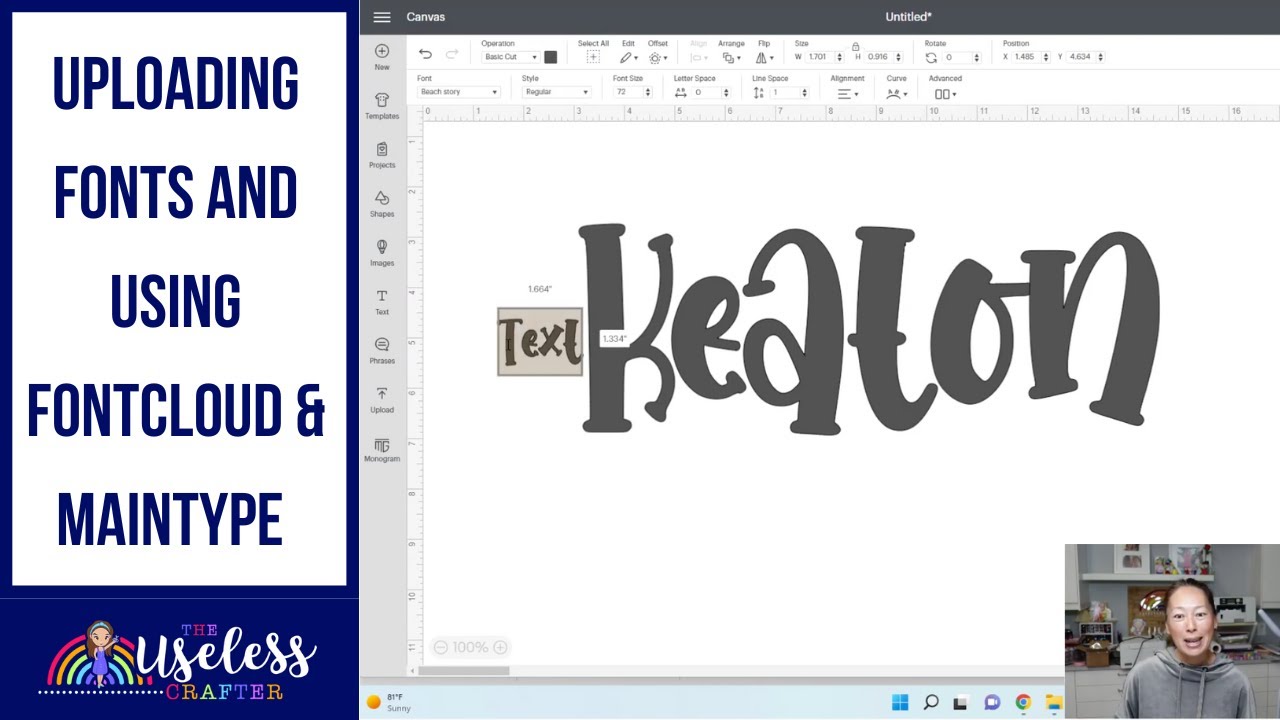This screenshot has width=1280, height=720.
Task: Expand the Advanced text options
Action: [945, 94]
